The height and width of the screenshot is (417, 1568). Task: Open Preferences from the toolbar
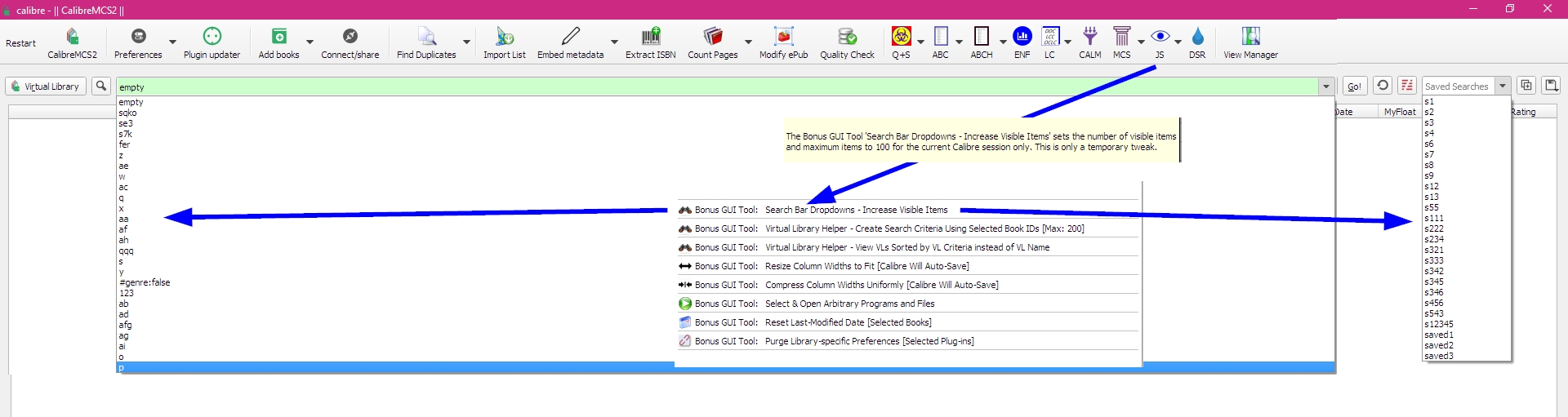coord(138,36)
